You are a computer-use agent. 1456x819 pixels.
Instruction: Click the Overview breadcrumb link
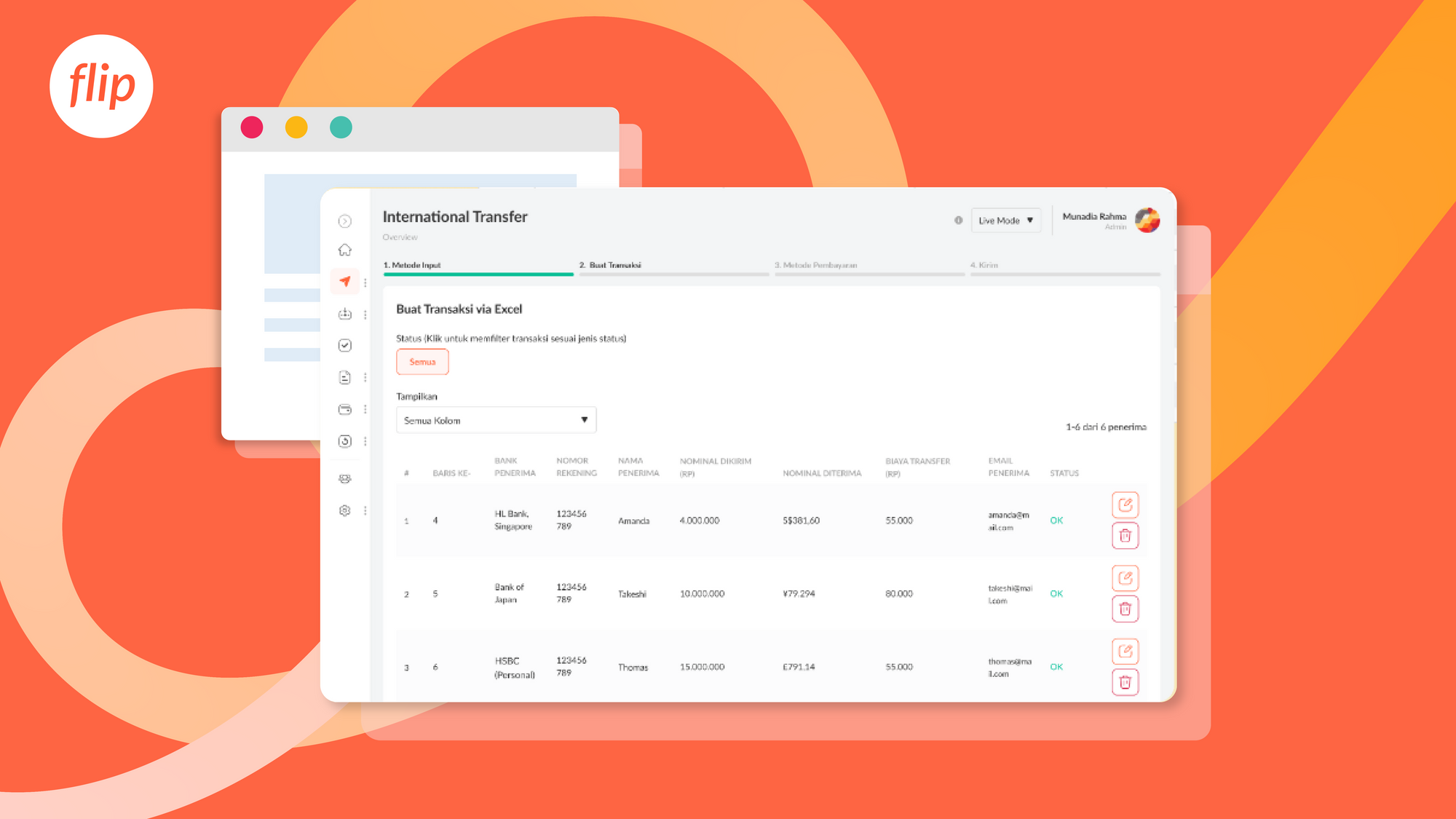[400, 237]
